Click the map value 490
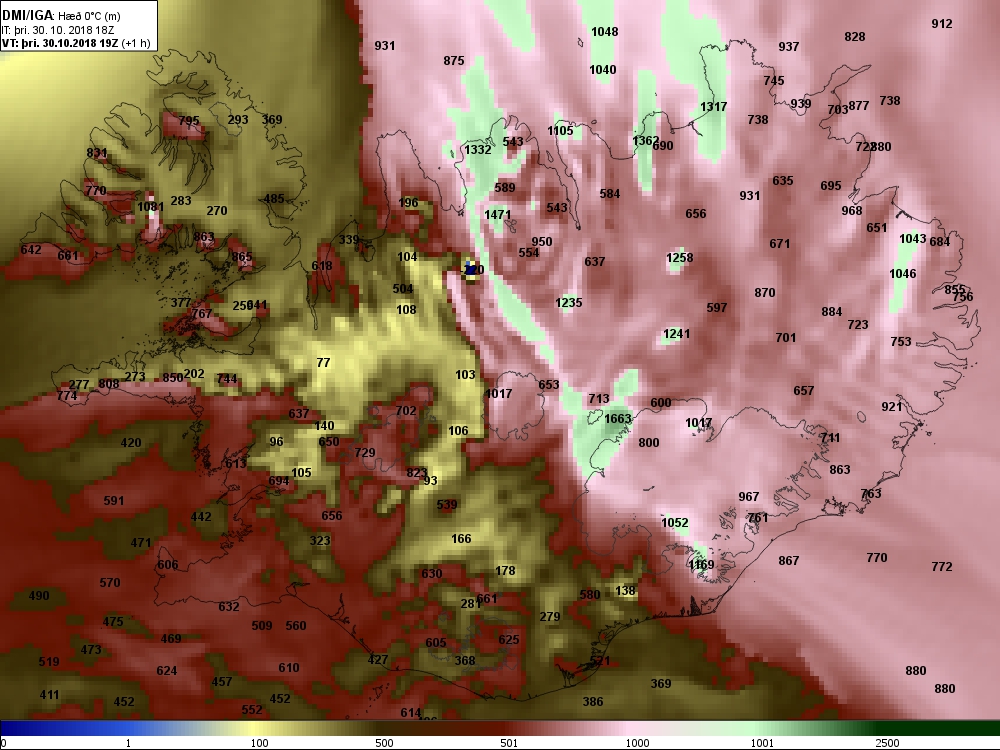 [39, 595]
